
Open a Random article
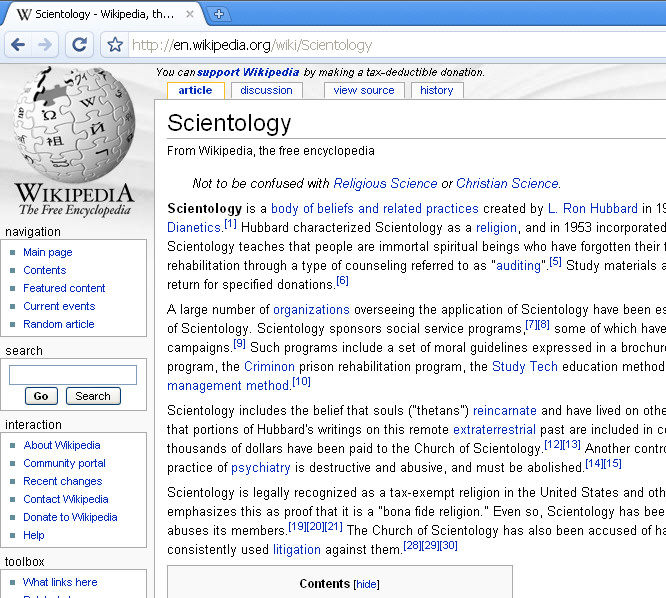(x=59, y=324)
